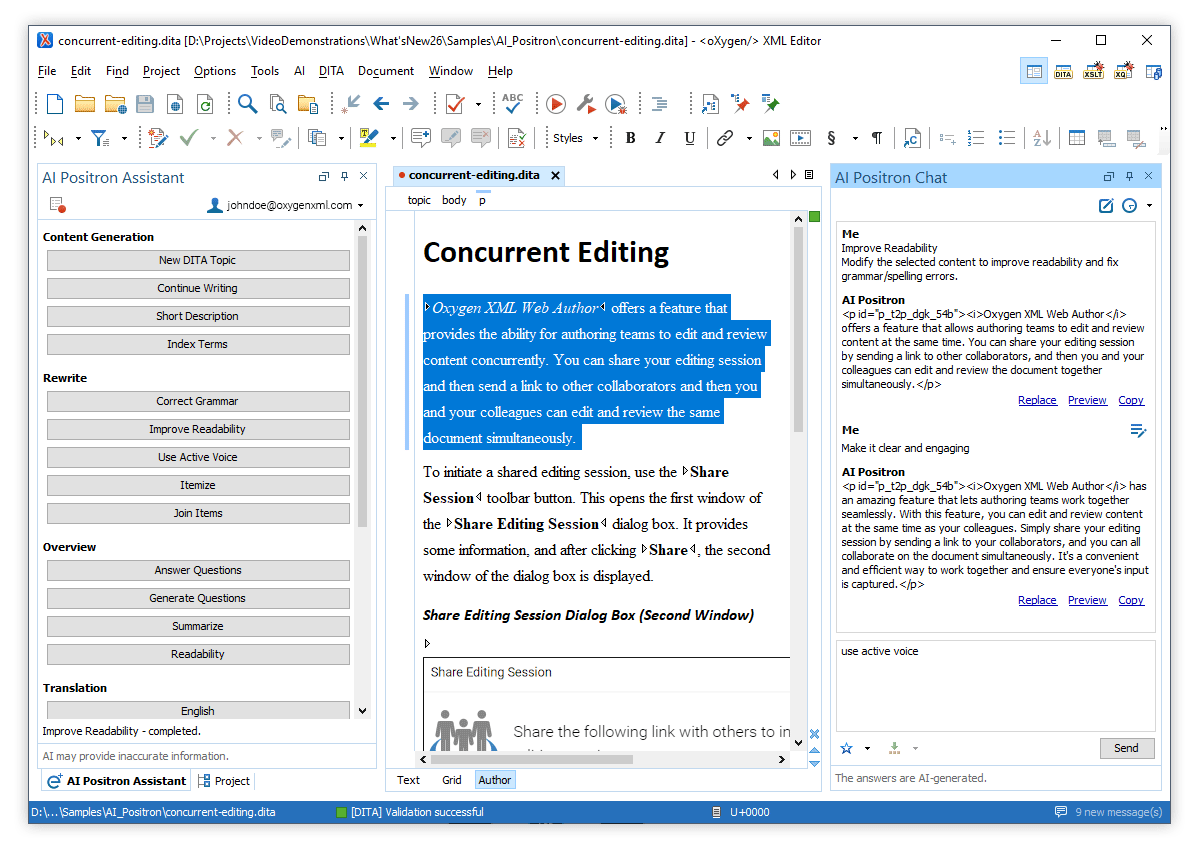Click the Use Active Voice button
The height and width of the screenshot is (850, 1200).
click(x=198, y=457)
